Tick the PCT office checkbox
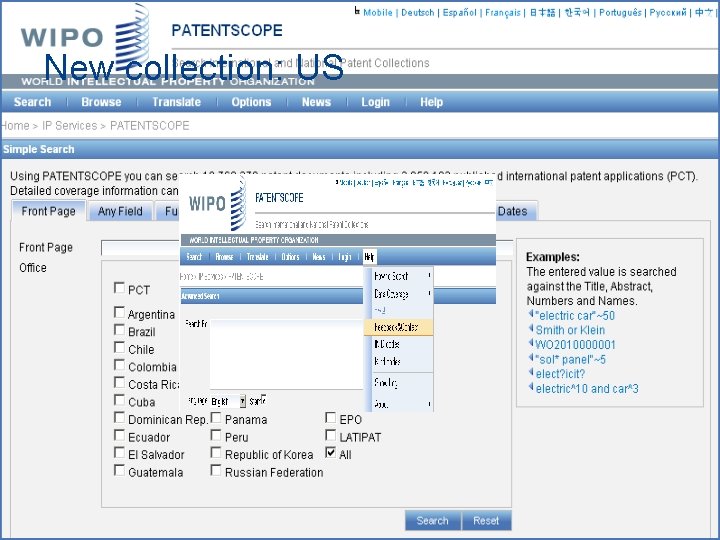 click(119, 288)
